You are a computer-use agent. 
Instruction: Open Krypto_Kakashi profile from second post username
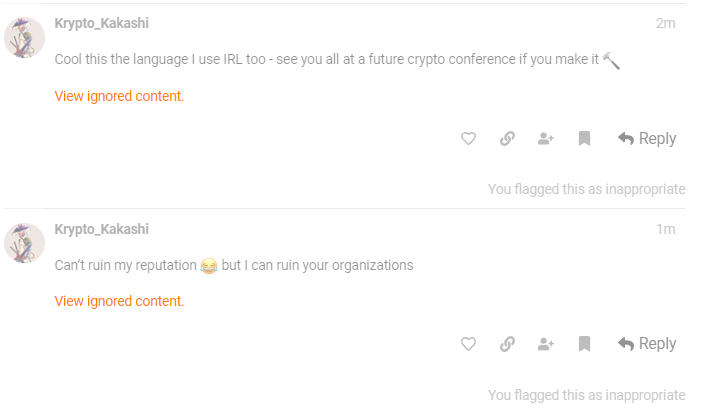pos(101,229)
